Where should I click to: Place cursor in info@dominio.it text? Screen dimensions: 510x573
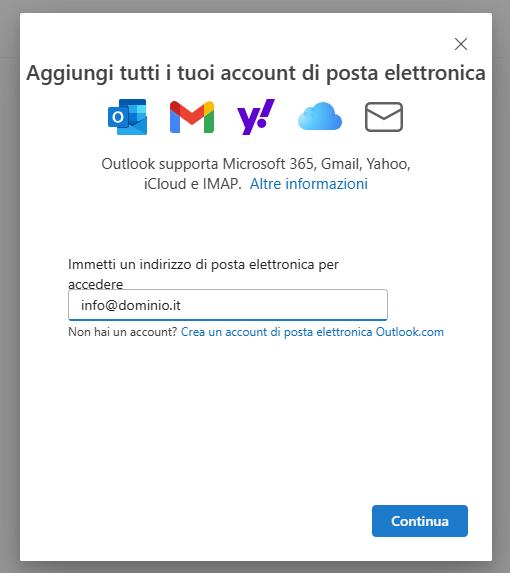tap(131, 305)
